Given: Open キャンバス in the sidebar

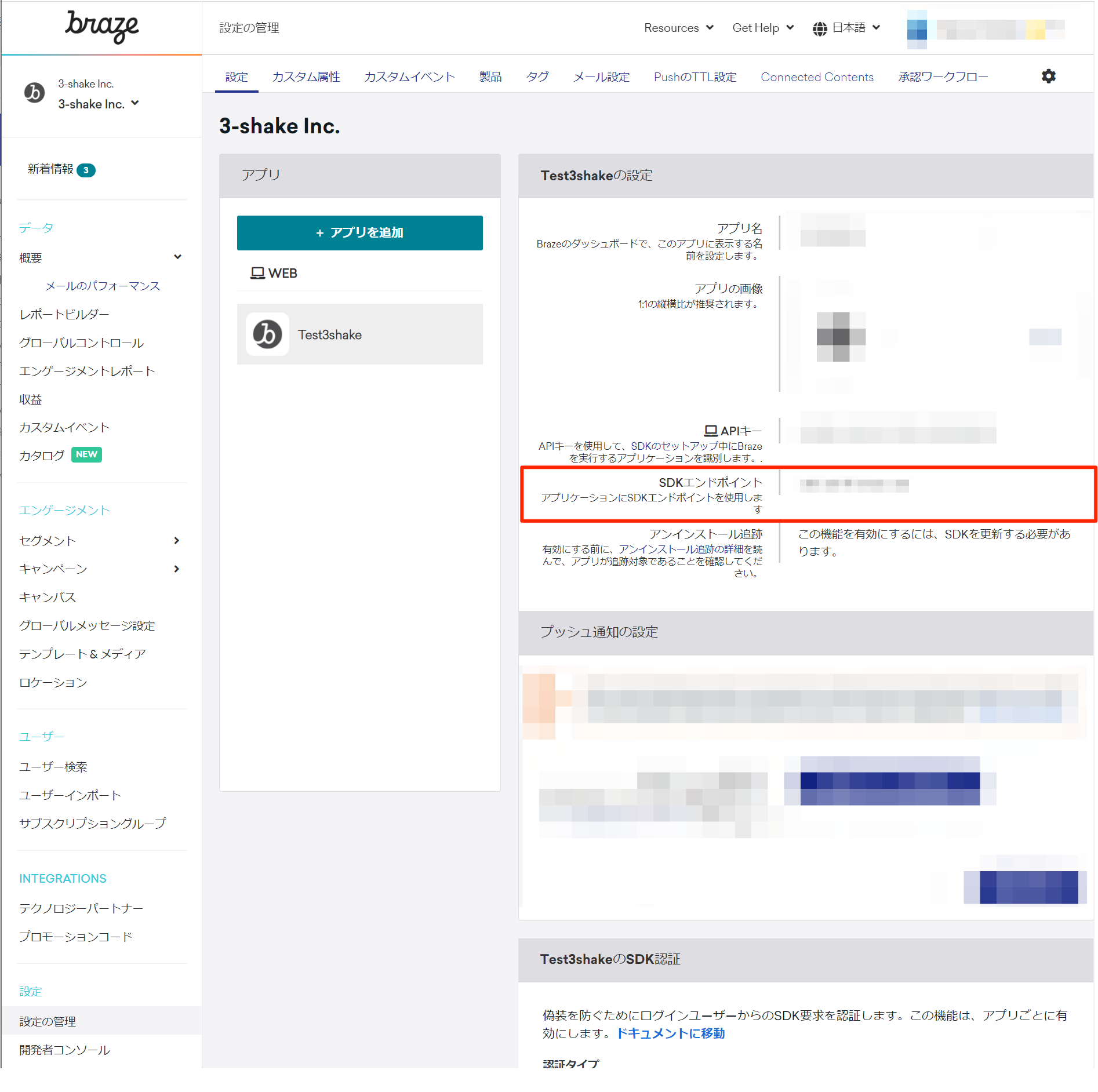Looking at the screenshot, I should [48, 597].
